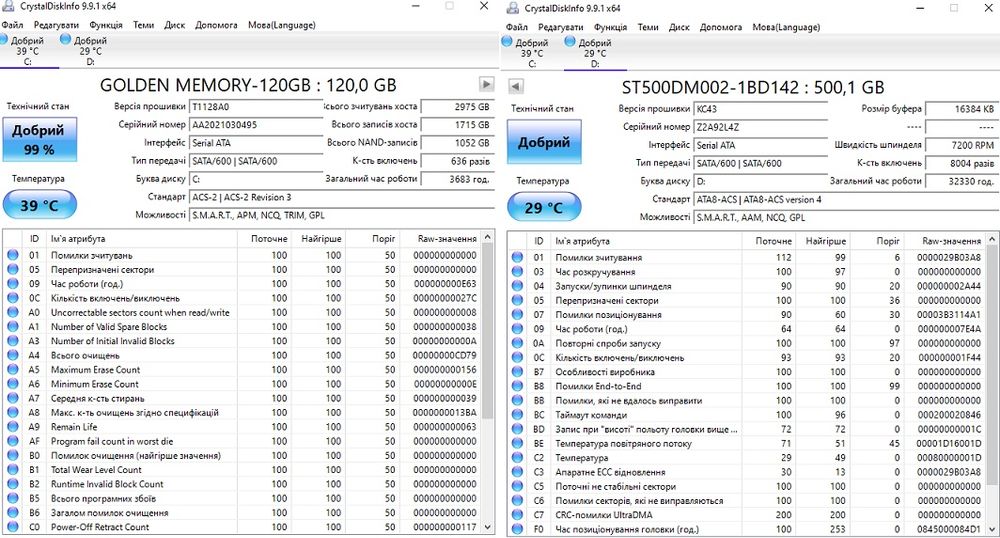Click status dot for Remain Life row
This screenshot has height=538, width=1000.
click(x=13, y=427)
